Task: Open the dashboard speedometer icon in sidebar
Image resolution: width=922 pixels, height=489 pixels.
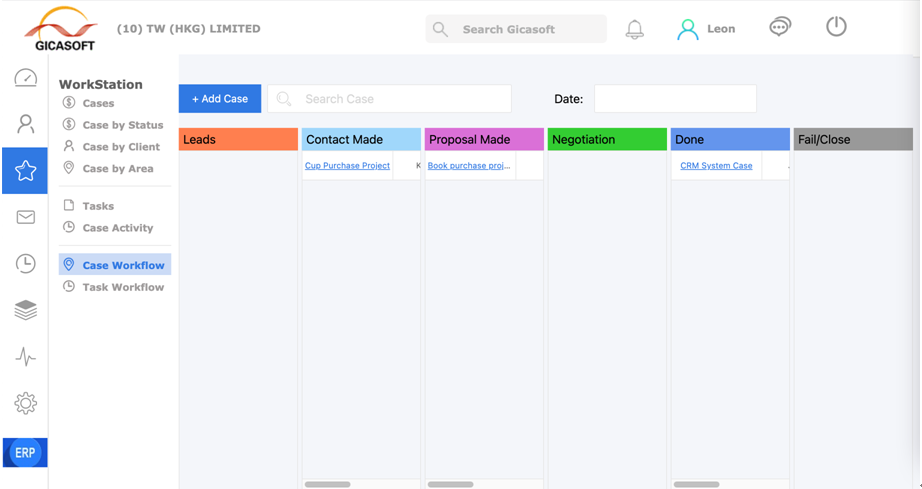Action: [x=25, y=78]
